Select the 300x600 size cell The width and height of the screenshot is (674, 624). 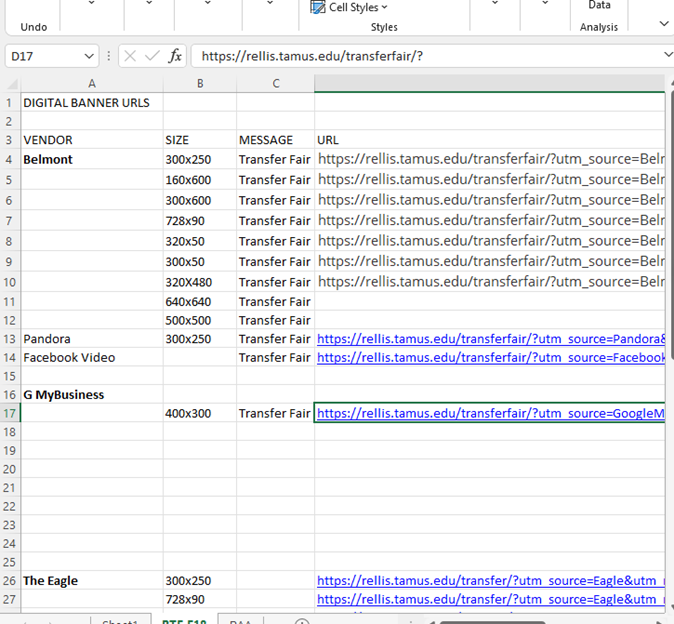(x=200, y=200)
